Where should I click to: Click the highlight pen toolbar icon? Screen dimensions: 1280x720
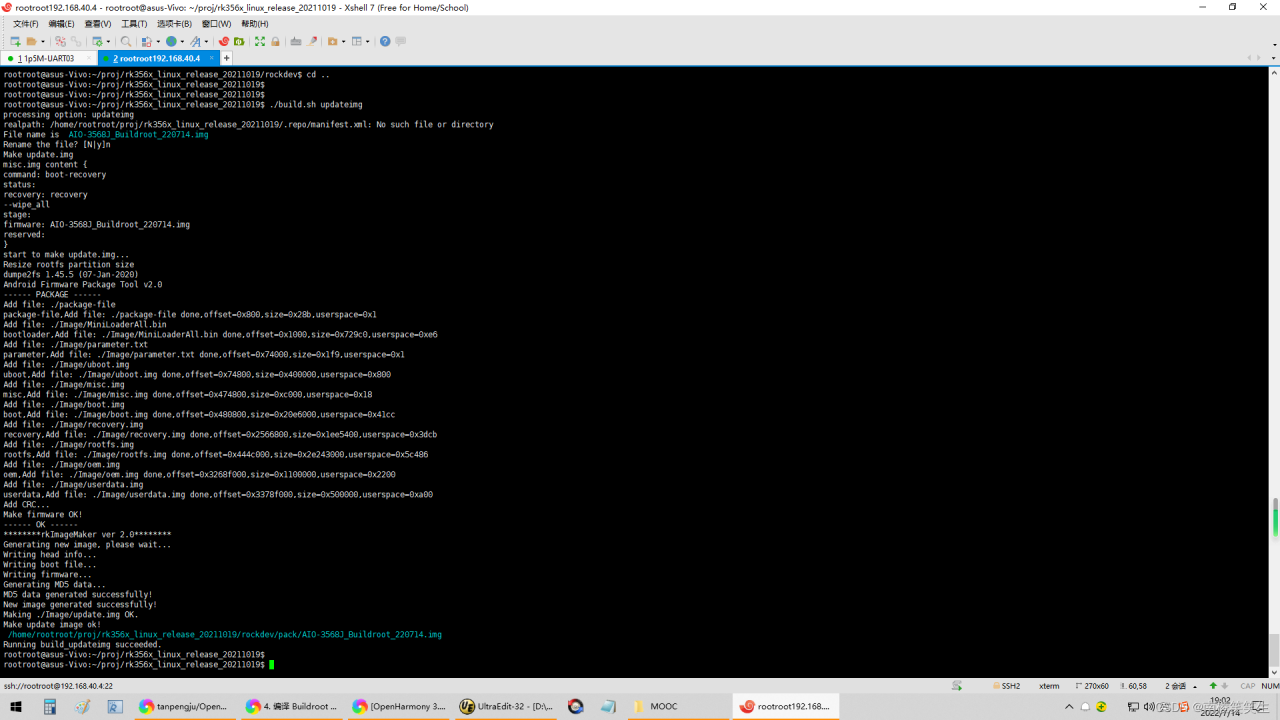(312, 41)
